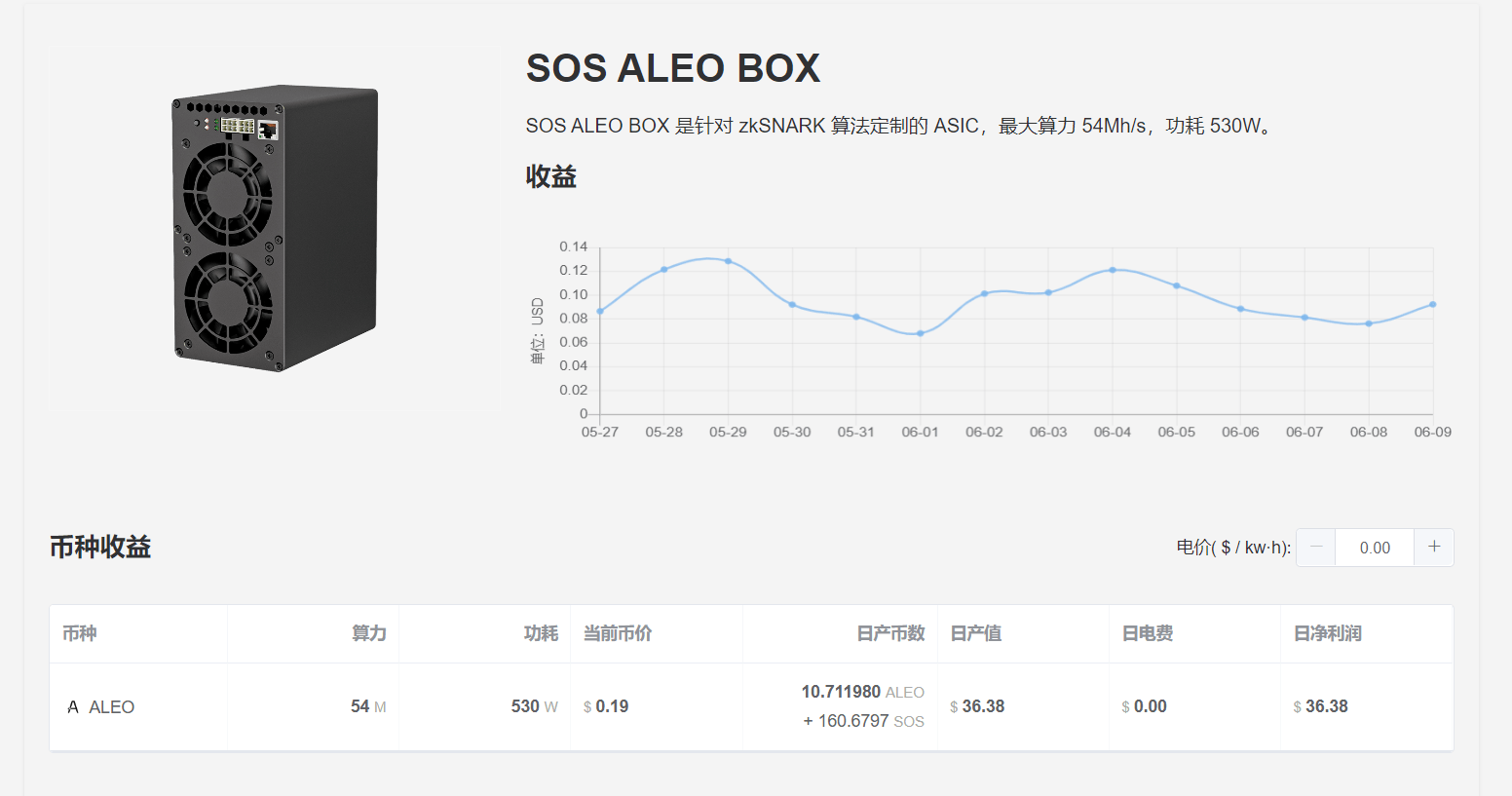1512x796 pixels.
Task: Click the ALEO coin logo icon
Action: (72, 706)
